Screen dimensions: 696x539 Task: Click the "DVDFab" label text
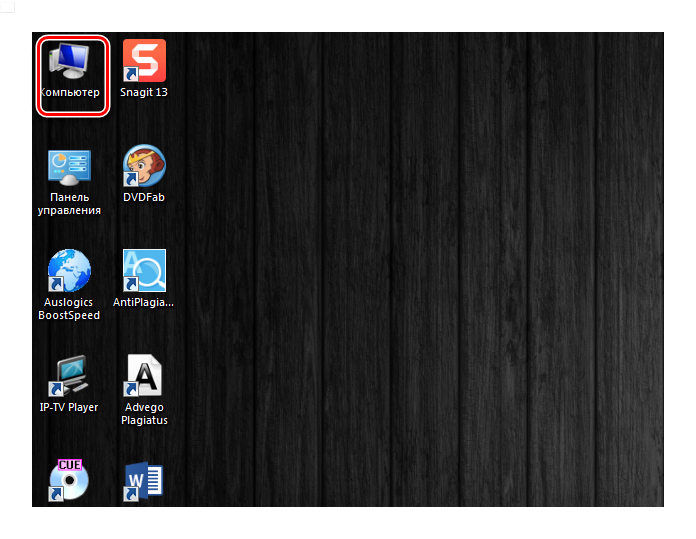click(x=144, y=197)
